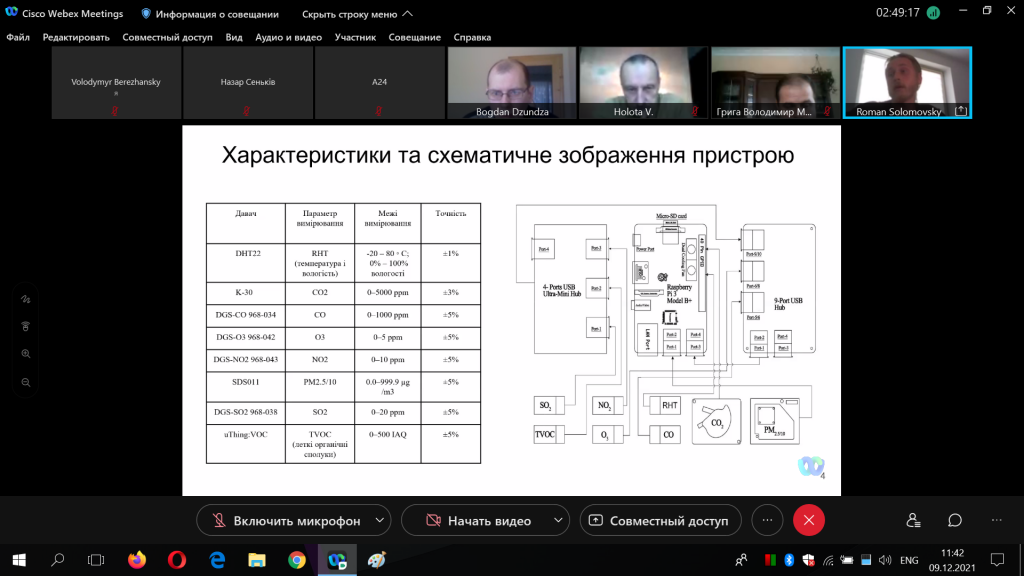
Task: Click the connection status indicator near timer
Action: point(933,13)
